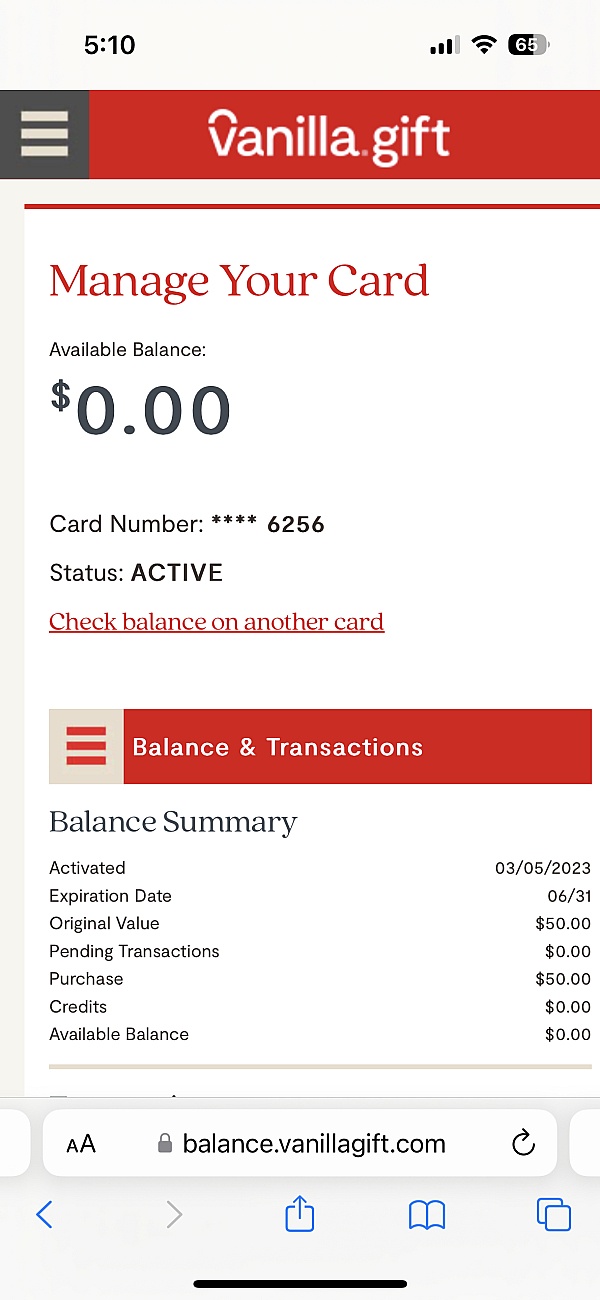Tap the Vanilla gift logo

pos(329,136)
